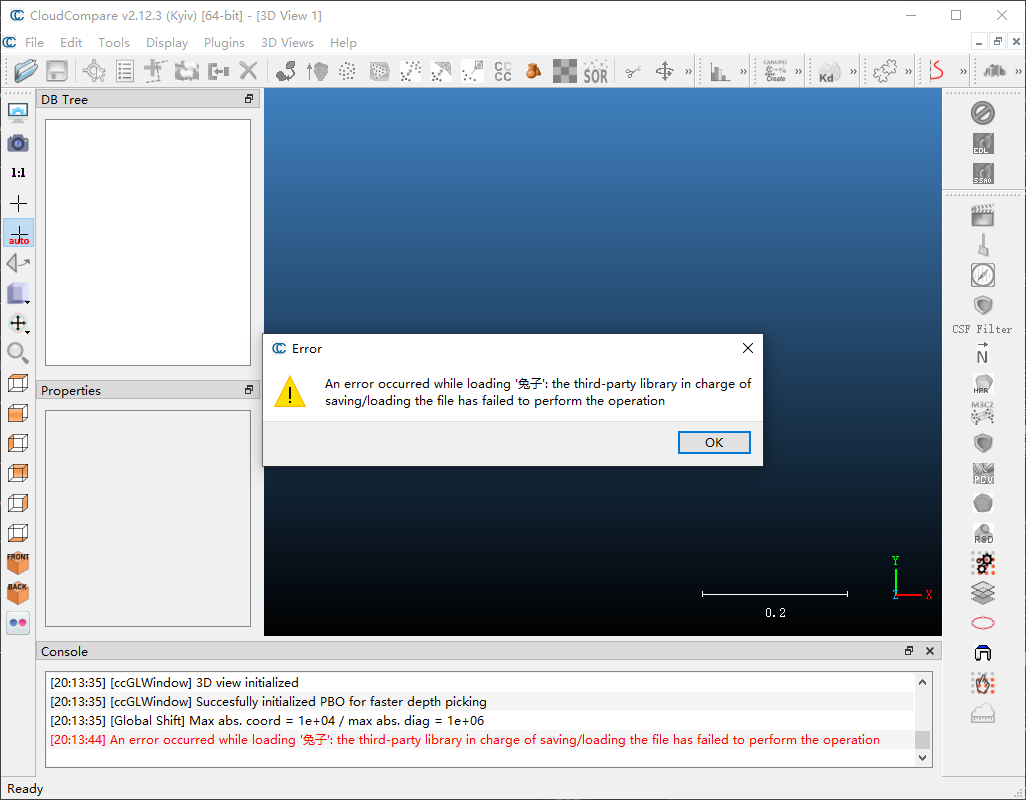
Task: Open the view mode cube dropdown
Action: 18,294
